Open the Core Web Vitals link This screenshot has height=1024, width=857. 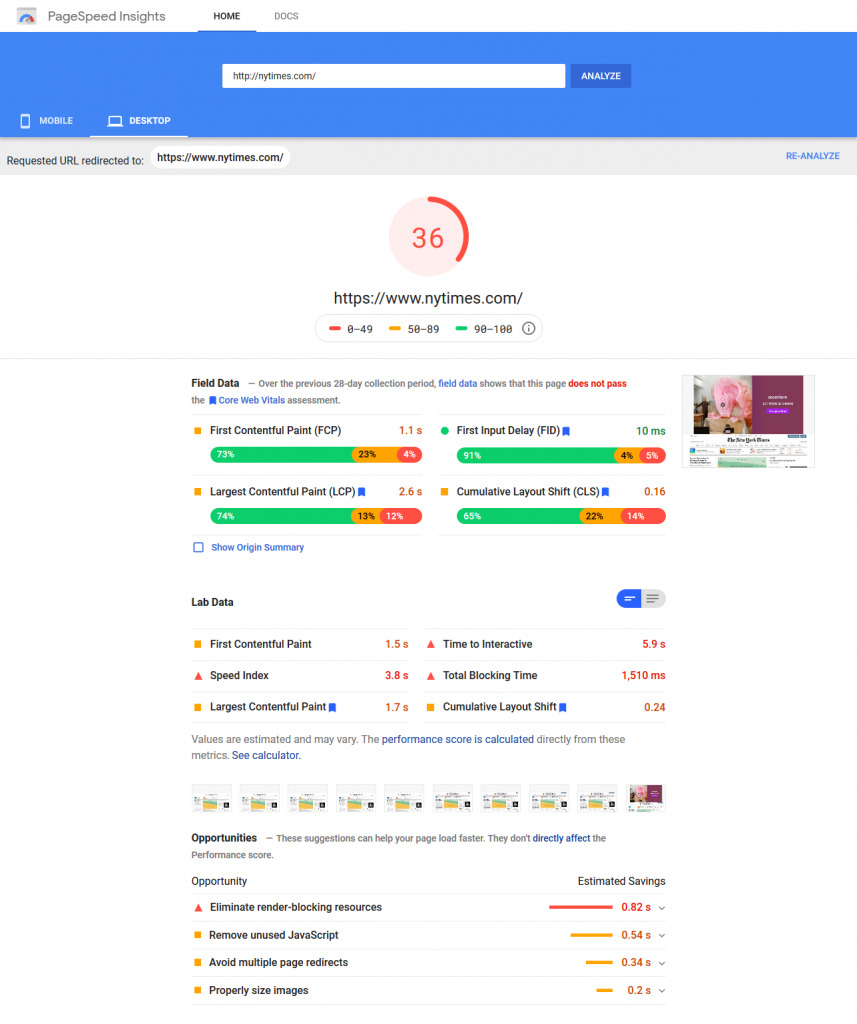coord(251,400)
